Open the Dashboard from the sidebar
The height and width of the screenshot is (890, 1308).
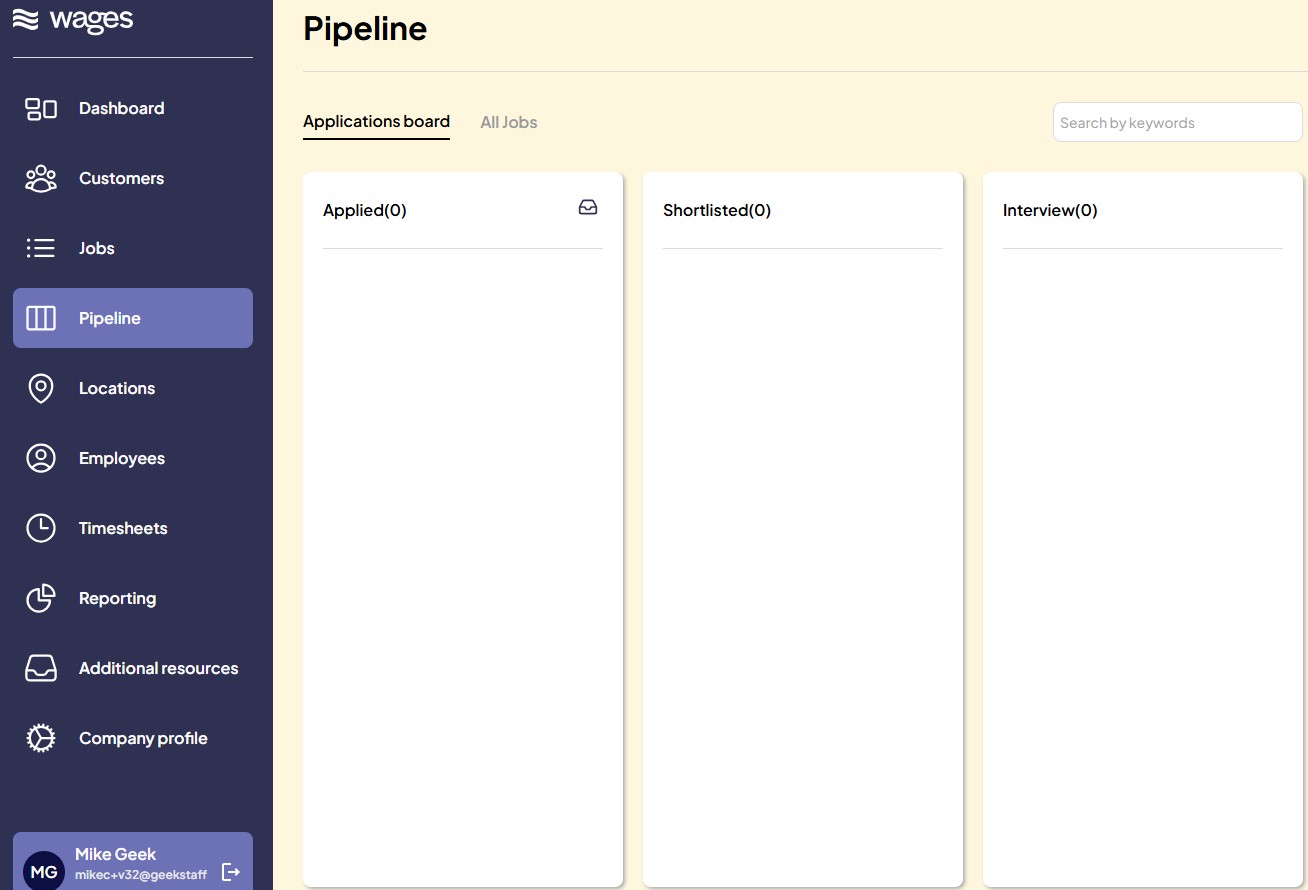(x=40, y=108)
